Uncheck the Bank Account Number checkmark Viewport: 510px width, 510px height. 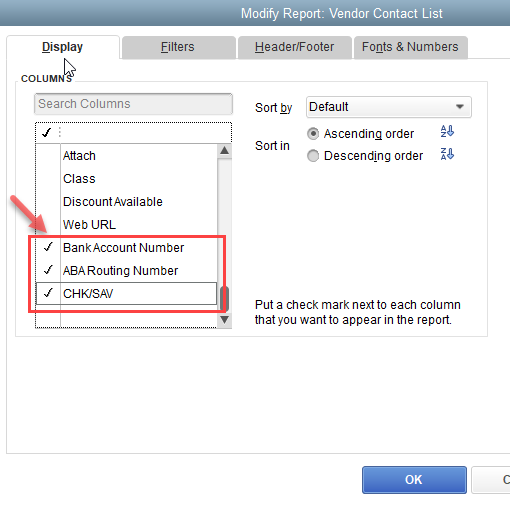(48, 247)
